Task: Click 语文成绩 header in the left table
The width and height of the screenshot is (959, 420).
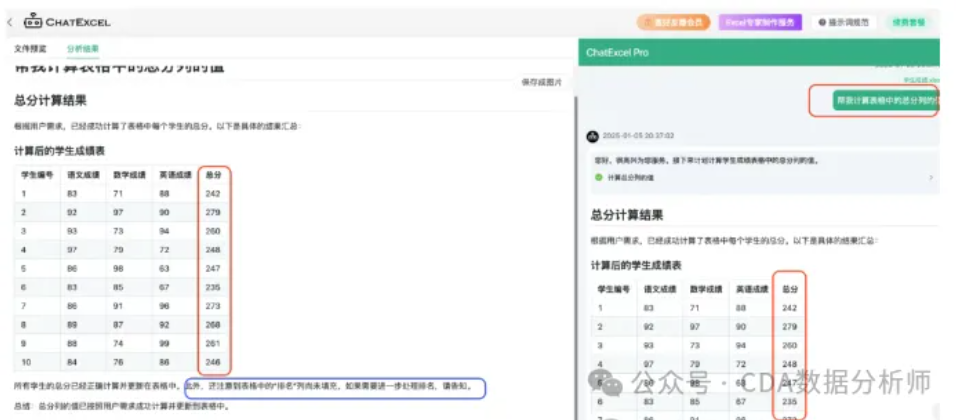Action: [x=83, y=174]
